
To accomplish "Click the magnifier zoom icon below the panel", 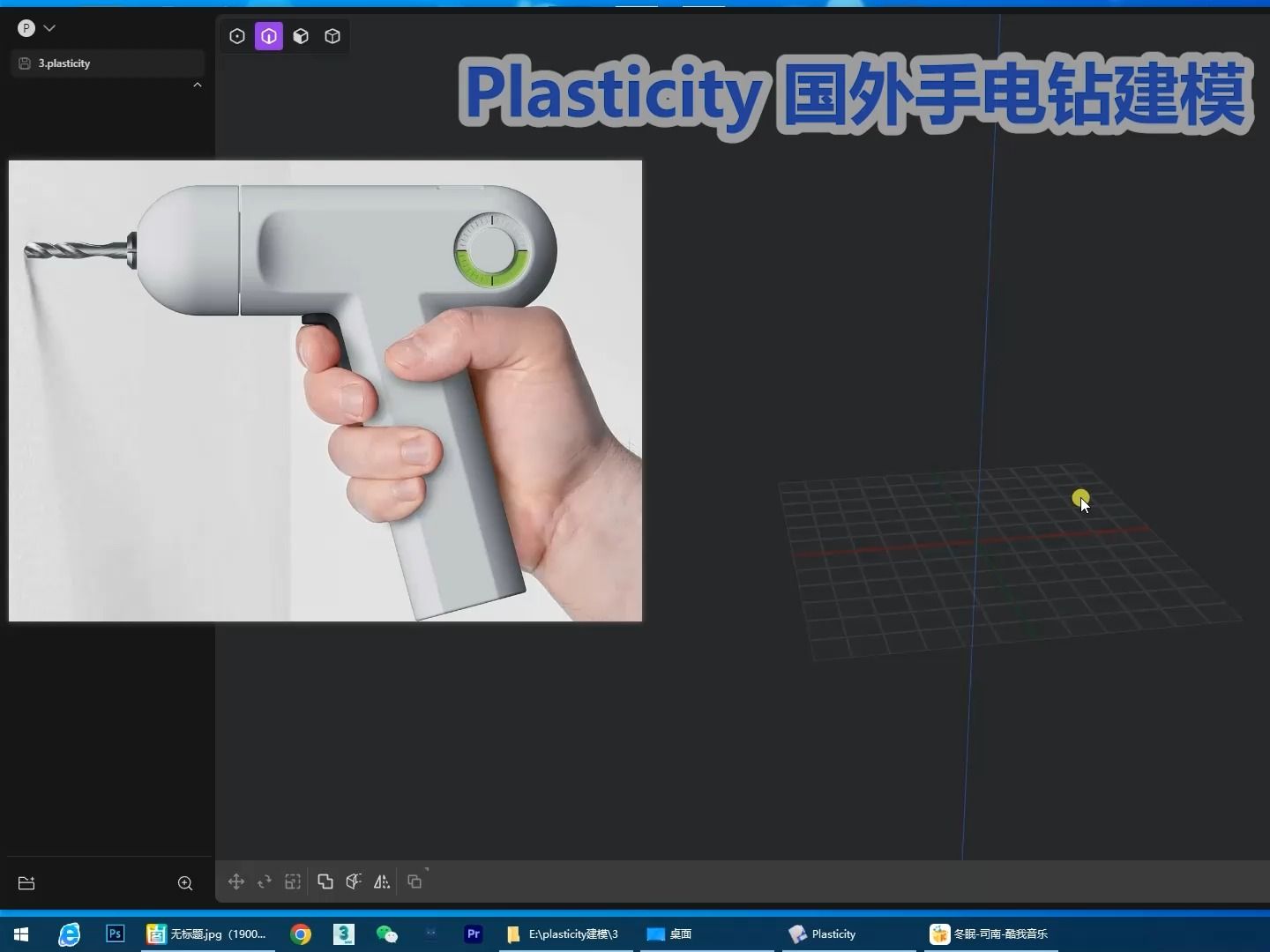I will click(x=185, y=883).
